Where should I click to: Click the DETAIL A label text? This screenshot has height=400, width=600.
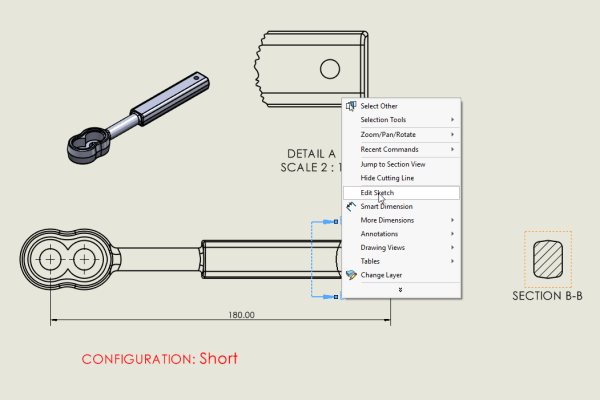[x=311, y=153]
